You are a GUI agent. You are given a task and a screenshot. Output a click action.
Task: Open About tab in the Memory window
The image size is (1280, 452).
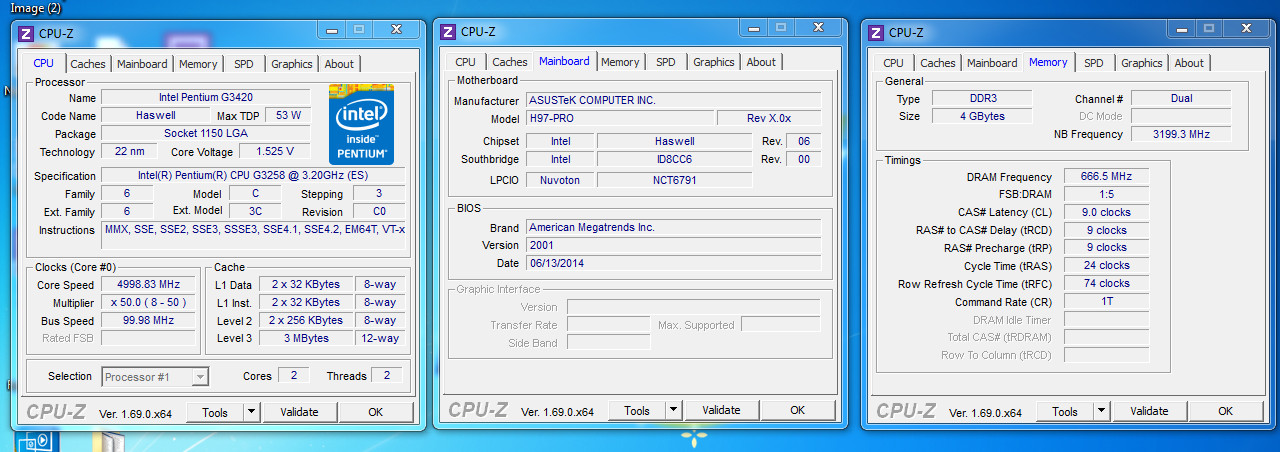1189,63
